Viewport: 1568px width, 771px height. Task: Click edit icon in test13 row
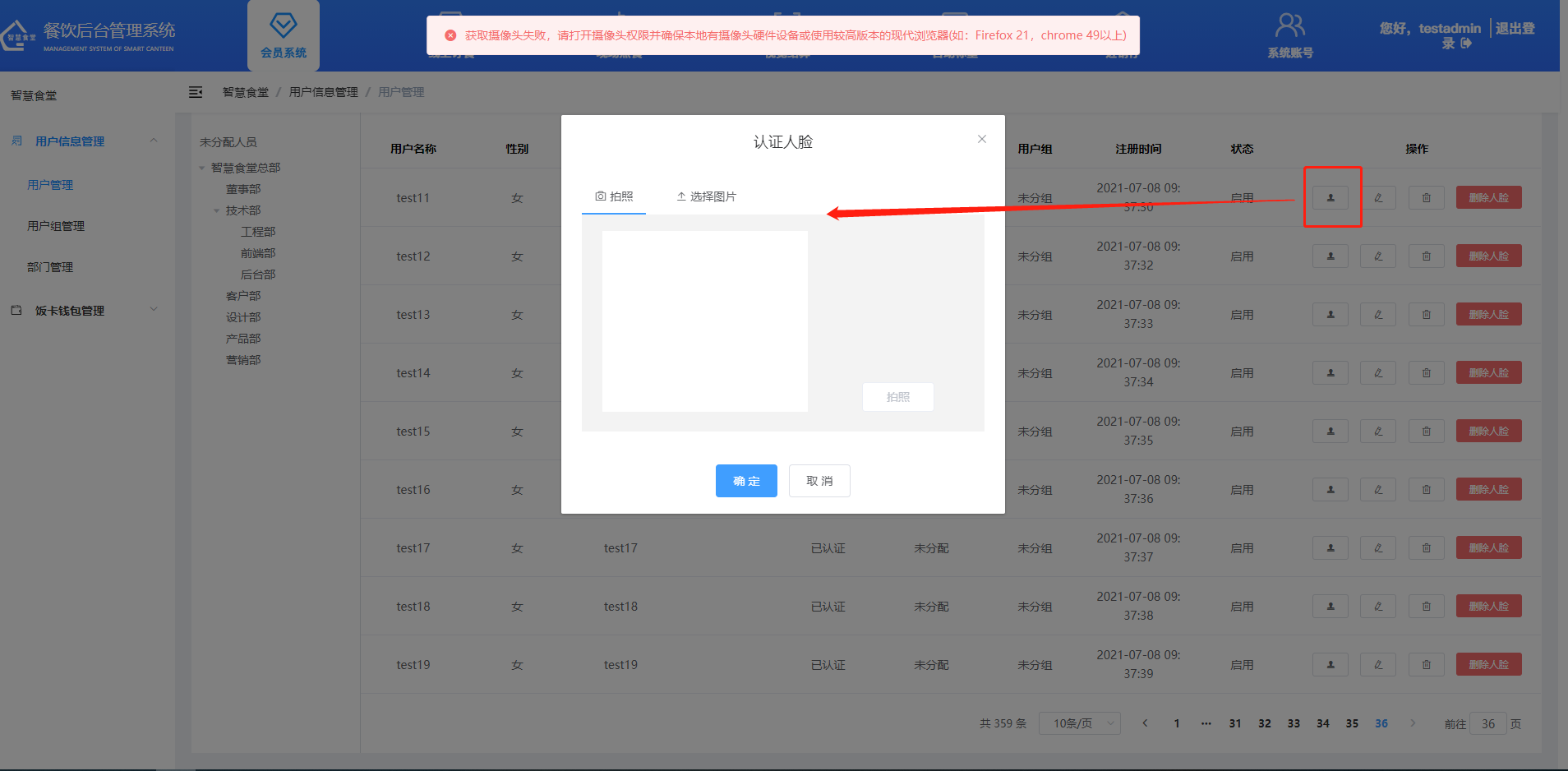tap(1377, 315)
